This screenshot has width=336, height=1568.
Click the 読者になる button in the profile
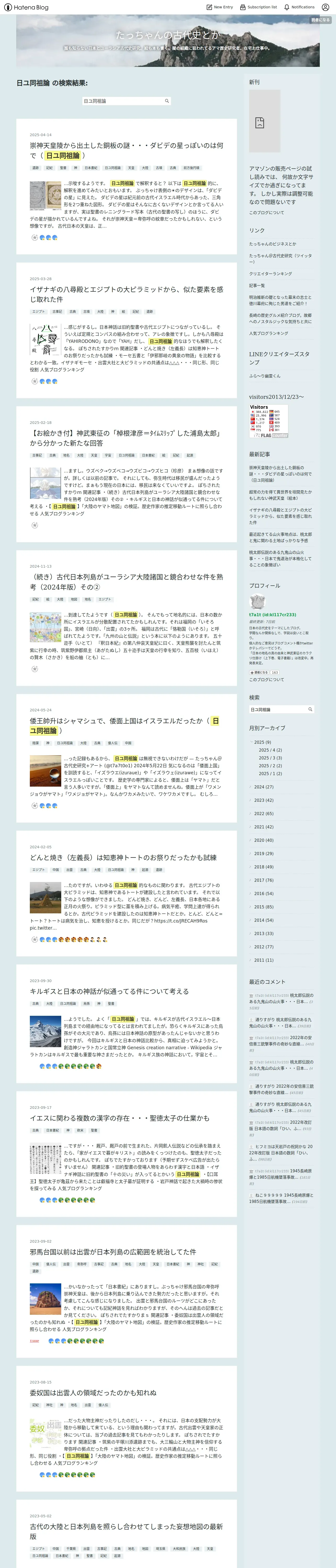tap(259, 673)
